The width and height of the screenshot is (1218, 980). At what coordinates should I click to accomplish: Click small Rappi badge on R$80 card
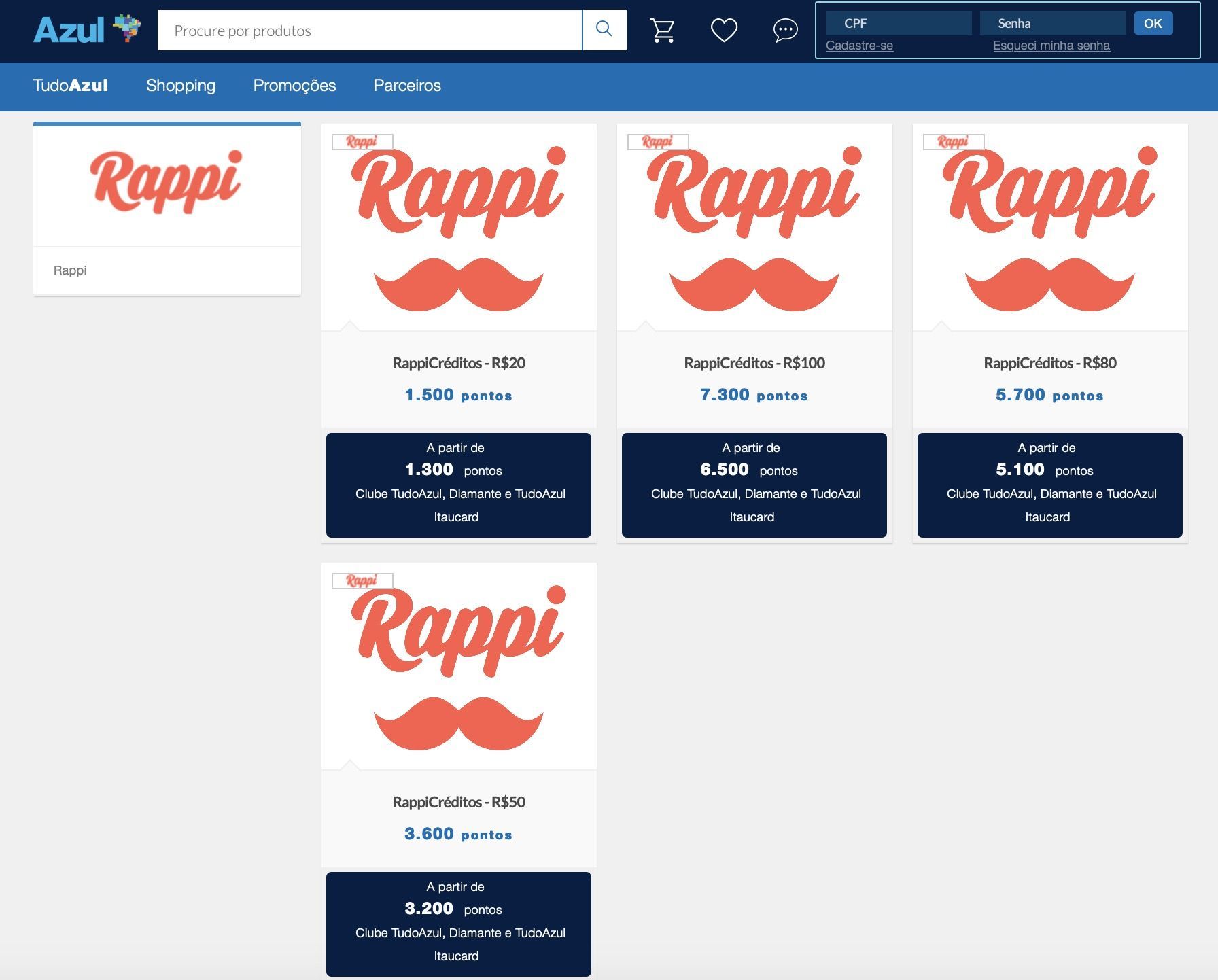point(954,141)
